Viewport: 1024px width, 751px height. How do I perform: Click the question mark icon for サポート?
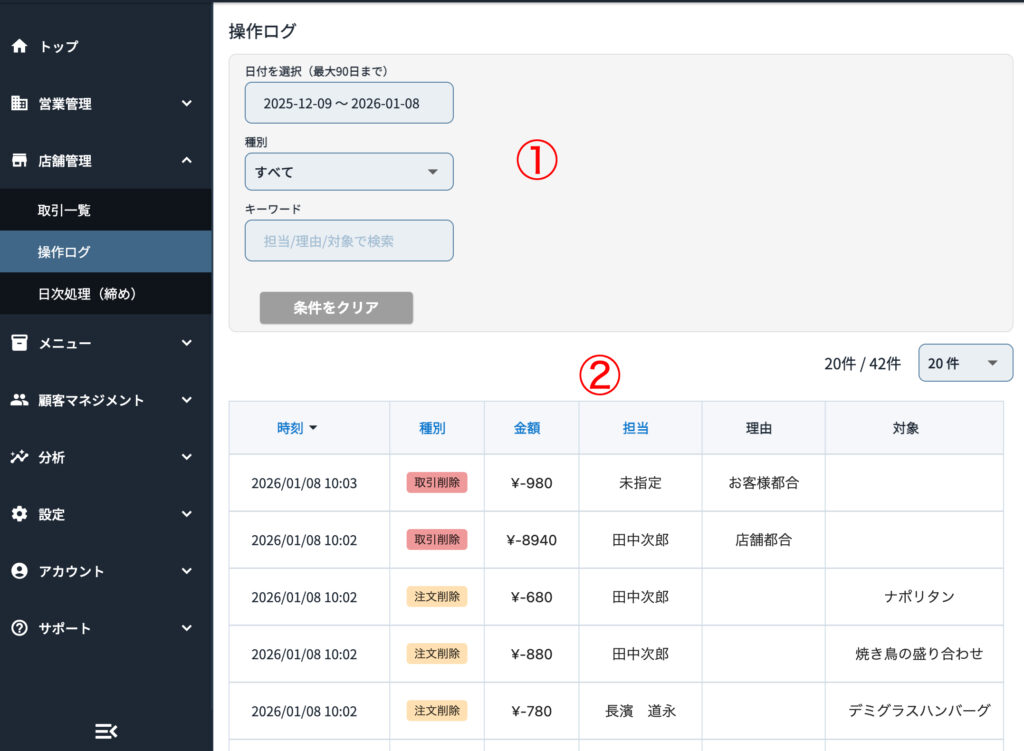tap(19, 628)
